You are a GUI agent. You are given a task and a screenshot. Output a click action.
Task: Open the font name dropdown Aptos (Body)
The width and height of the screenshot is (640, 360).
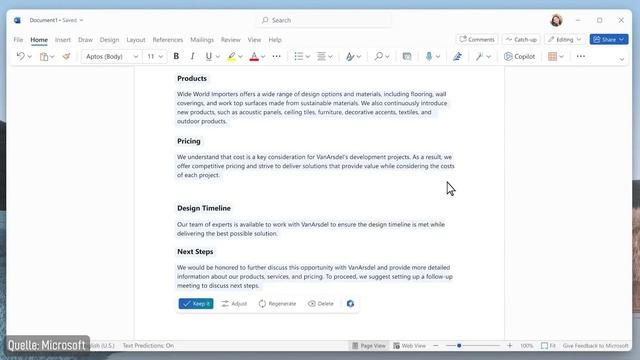(112, 56)
